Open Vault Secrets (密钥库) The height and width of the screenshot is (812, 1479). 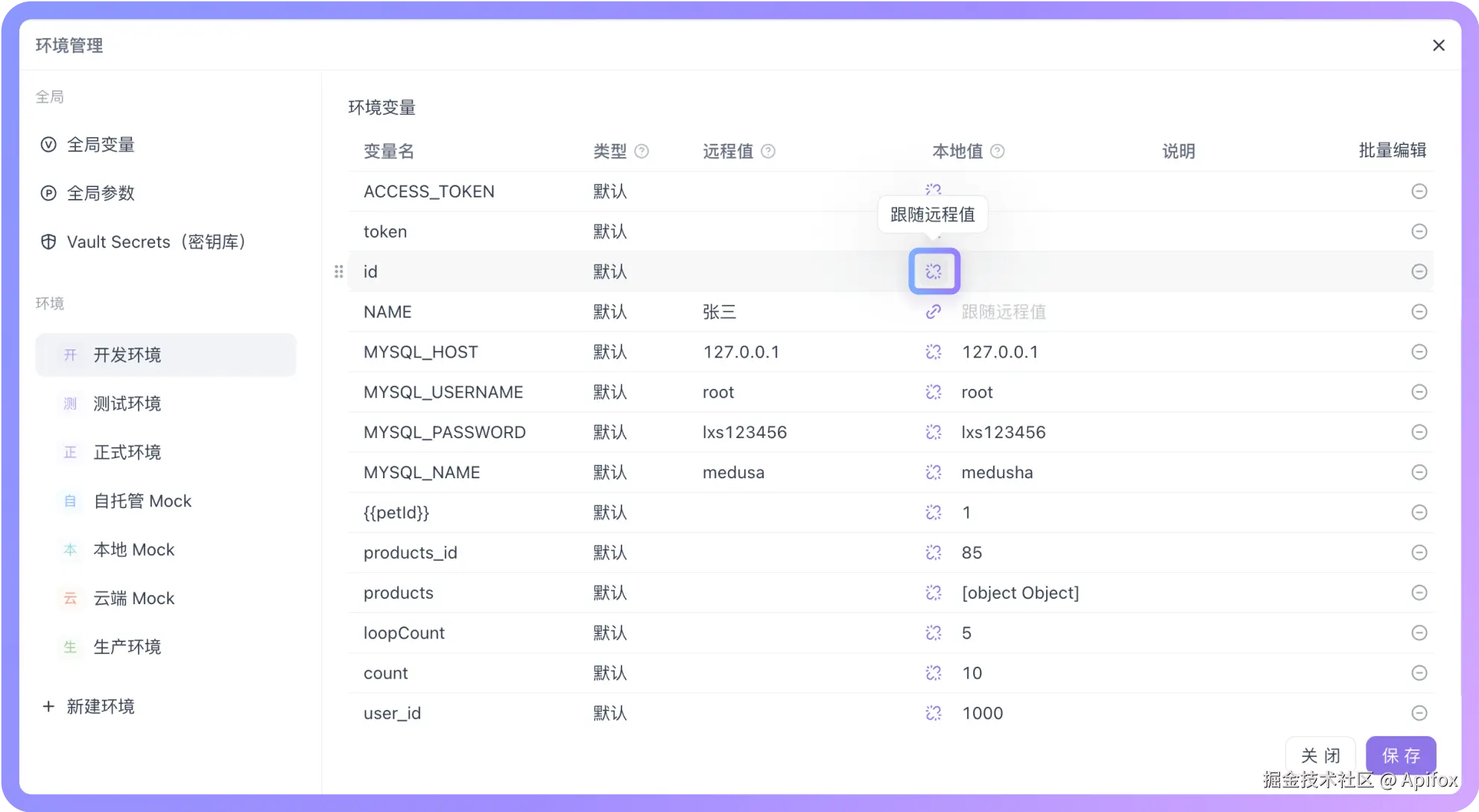coord(156,242)
